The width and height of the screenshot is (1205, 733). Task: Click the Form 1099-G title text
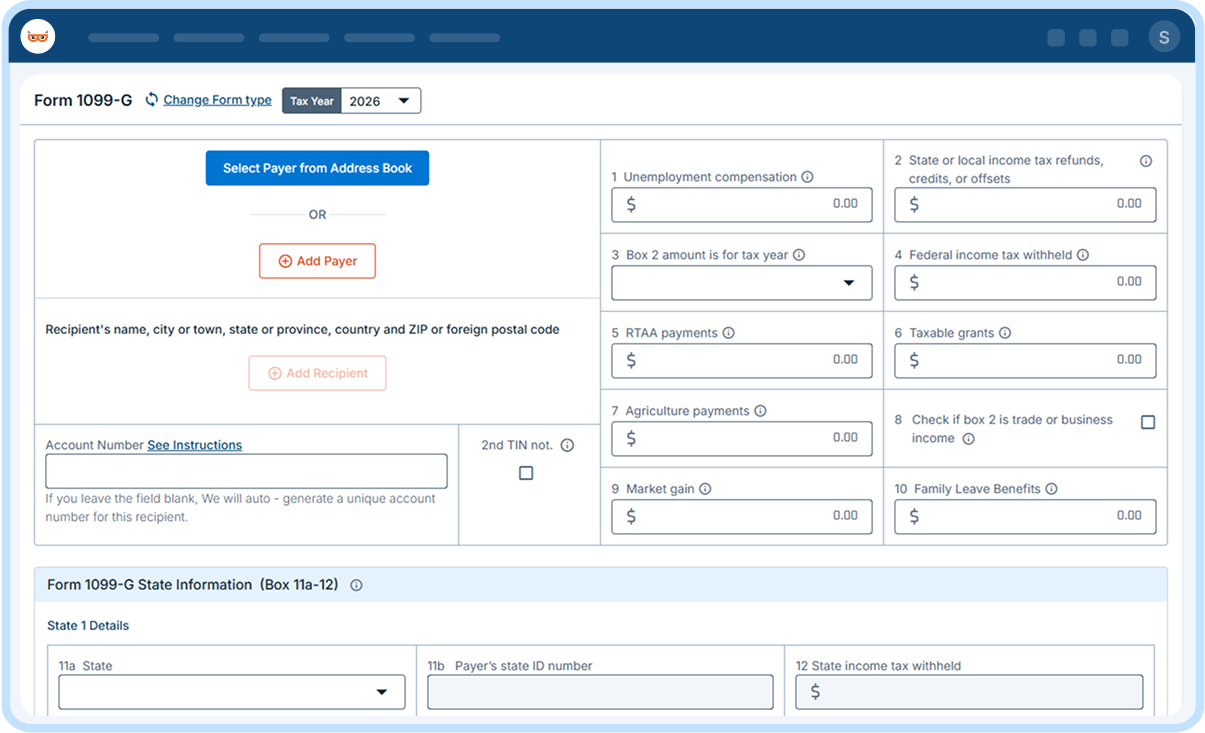click(x=83, y=100)
